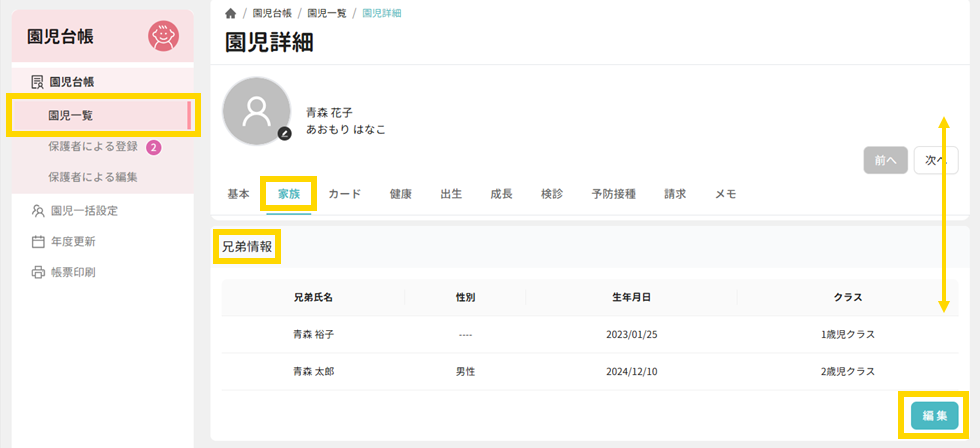The image size is (980, 448).
Task: Switch to the 健康 tab
Action: point(400,194)
